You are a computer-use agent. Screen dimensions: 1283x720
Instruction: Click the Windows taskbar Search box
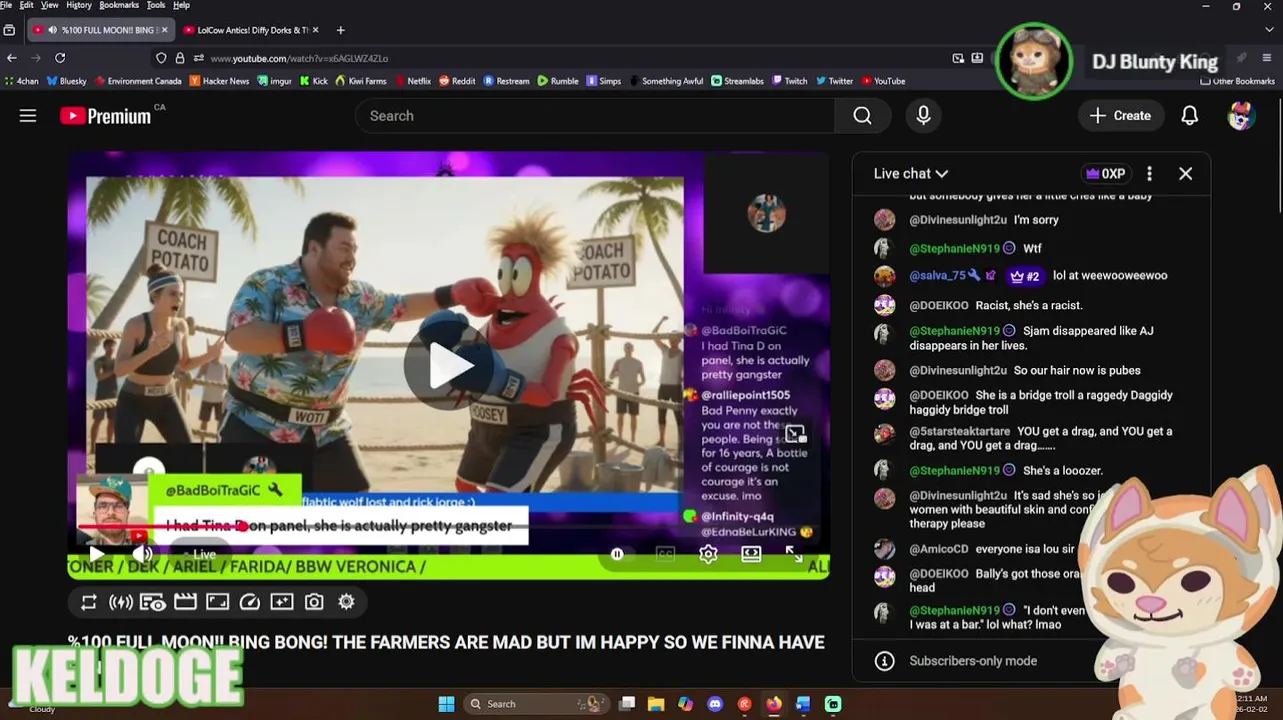pyautogui.click(x=537, y=704)
